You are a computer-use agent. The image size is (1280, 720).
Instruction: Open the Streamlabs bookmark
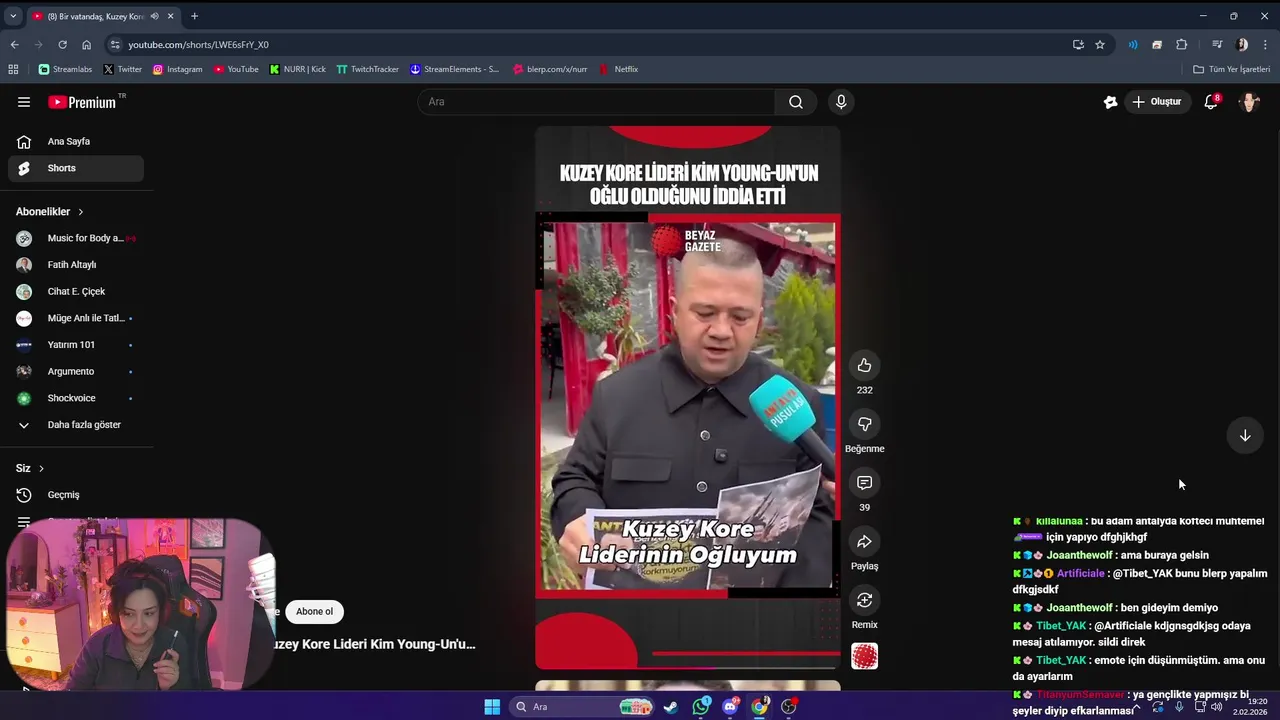(x=65, y=69)
